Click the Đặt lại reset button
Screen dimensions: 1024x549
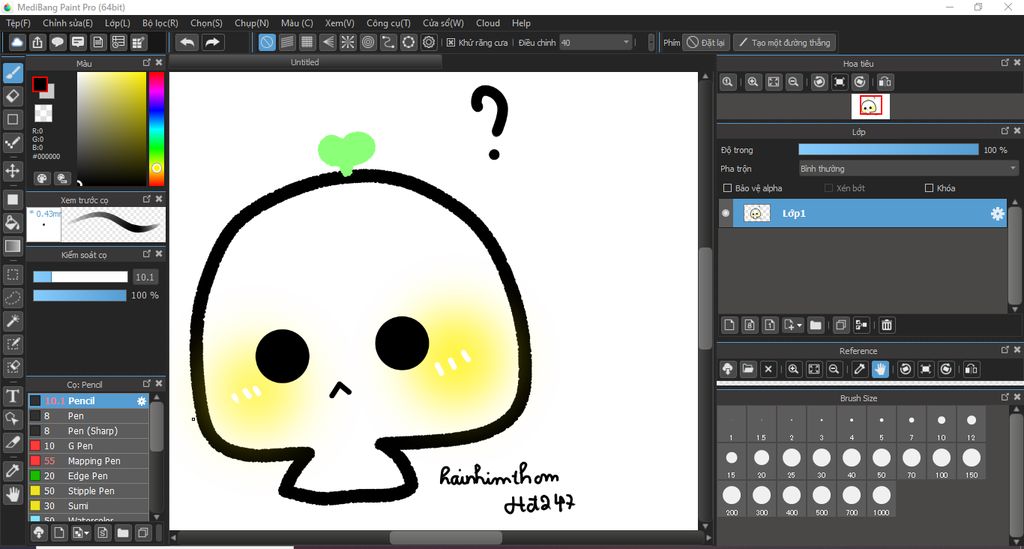coord(706,42)
